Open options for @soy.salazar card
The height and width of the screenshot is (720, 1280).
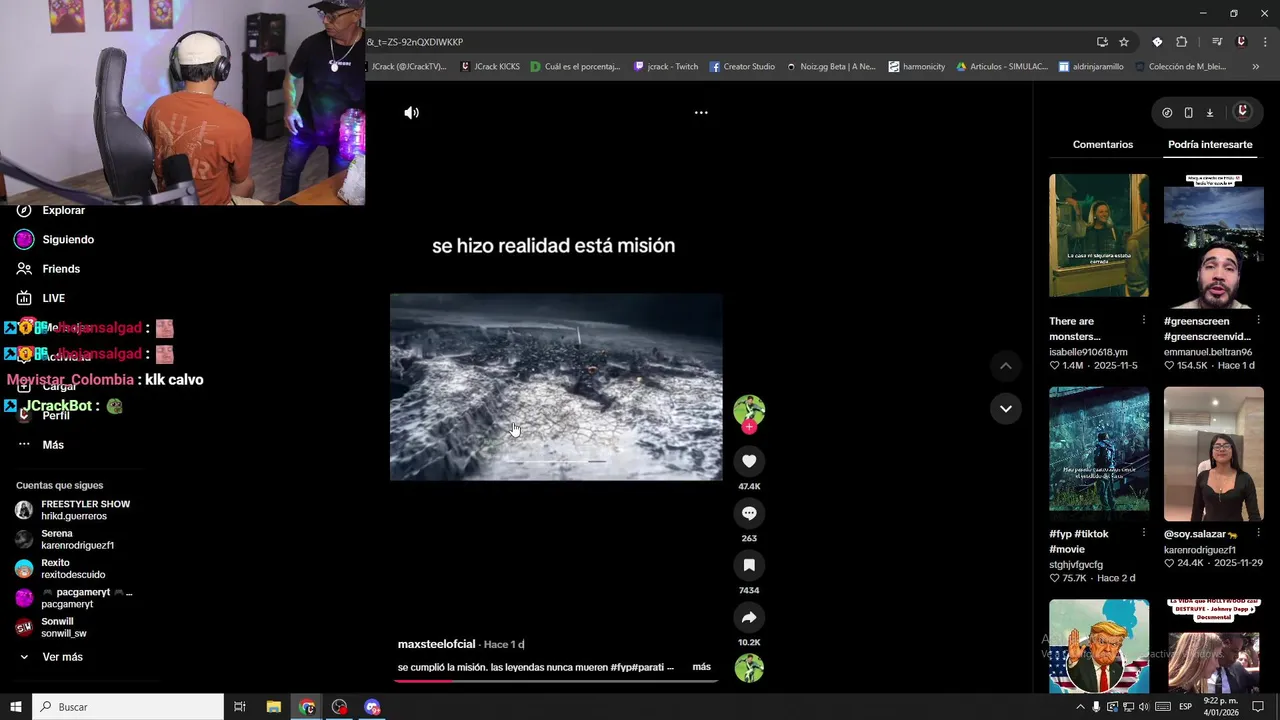pyautogui.click(x=1258, y=533)
